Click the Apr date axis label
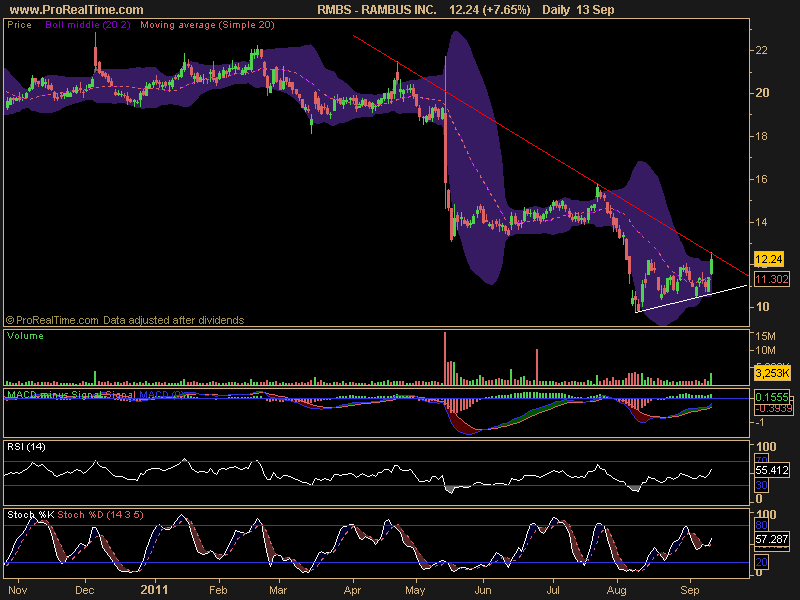This screenshot has width=800, height=600. [352, 590]
